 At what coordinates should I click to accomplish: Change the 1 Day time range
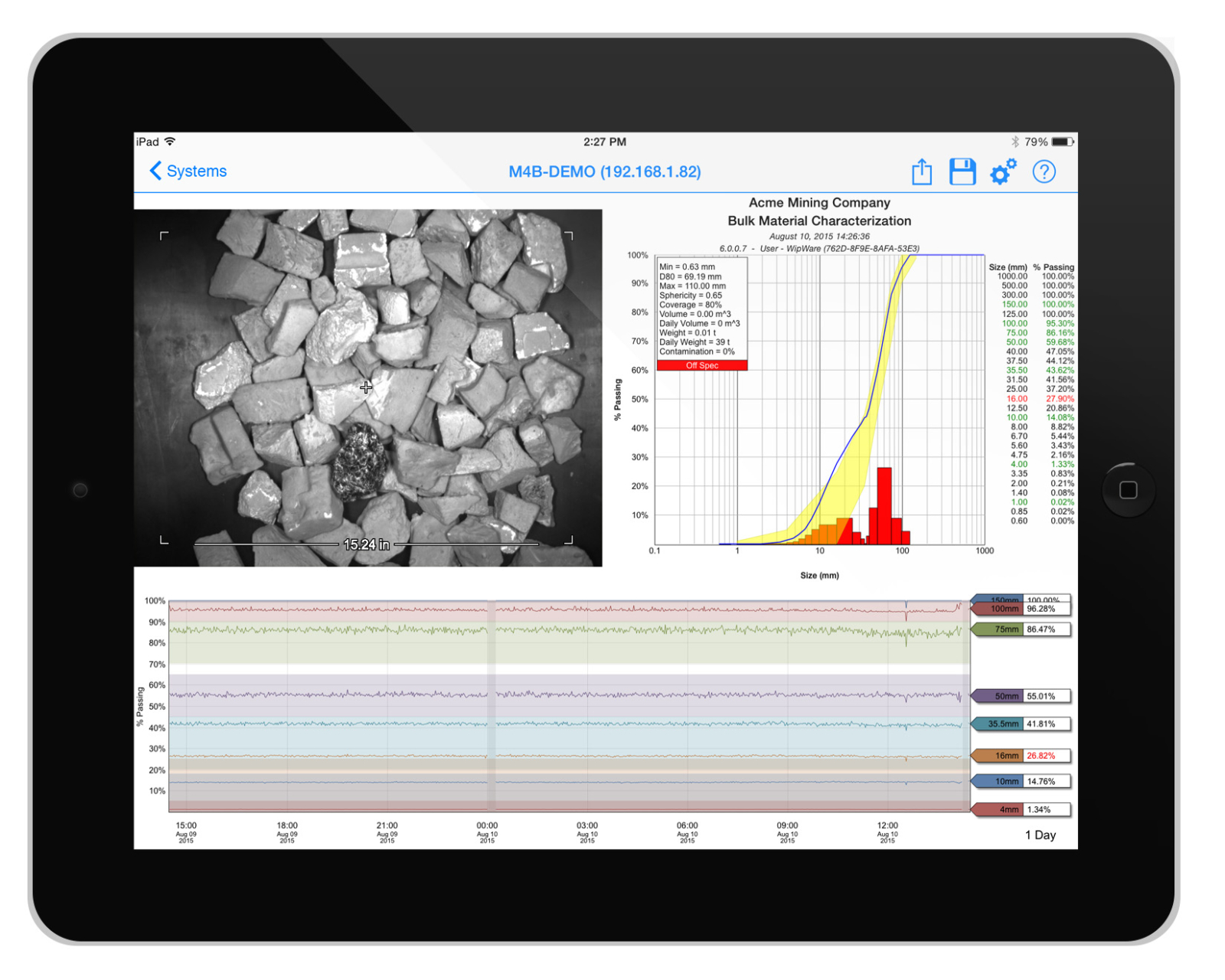coord(1040,835)
